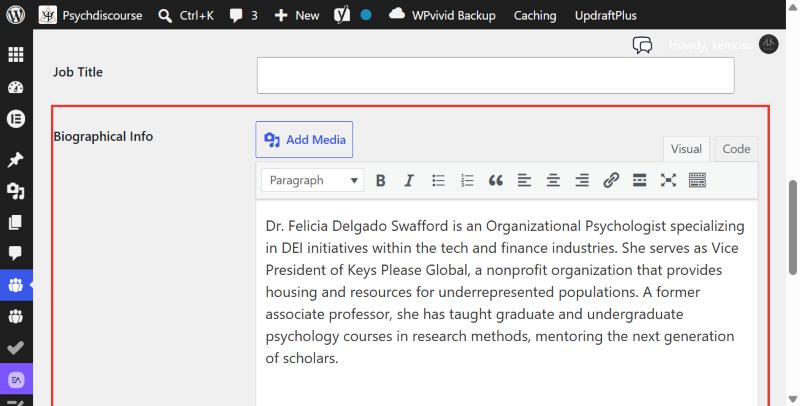Open the Yoast SEO toolbar icon
The height and width of the screenshot is (406, 800).
click(342, 15)
